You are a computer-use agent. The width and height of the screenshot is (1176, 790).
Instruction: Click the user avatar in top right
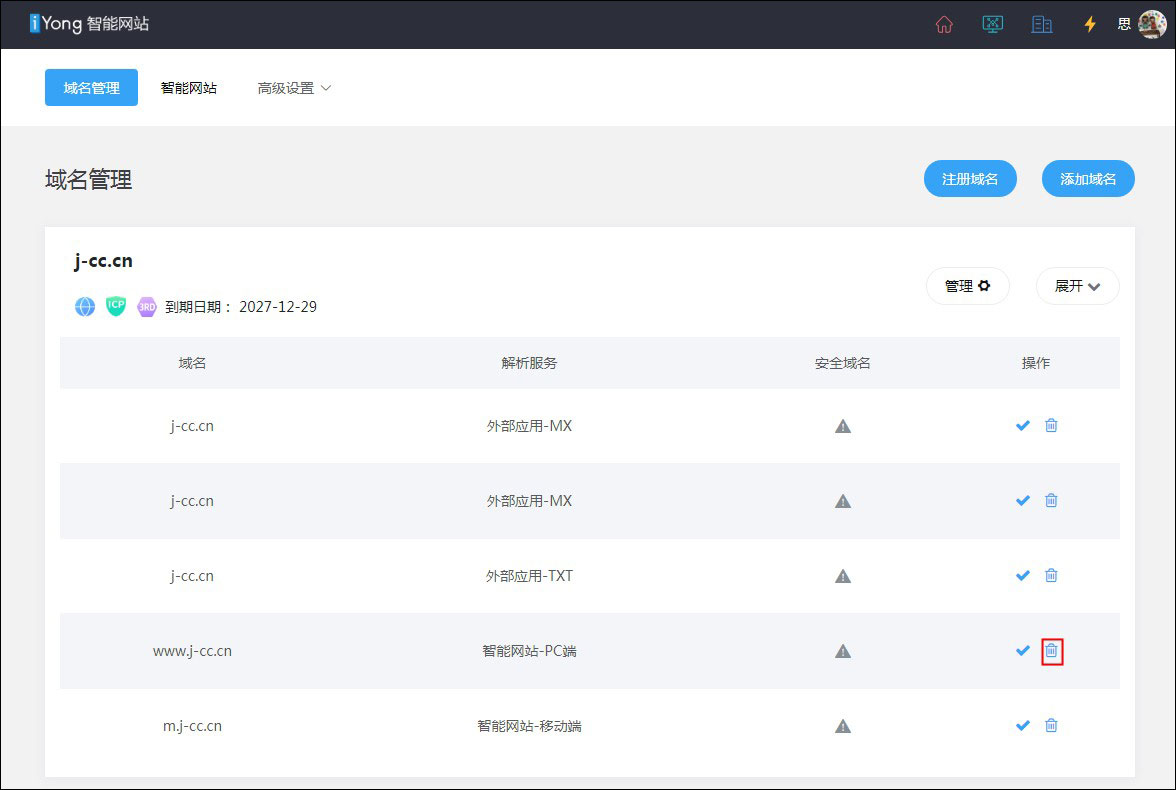(x=1152, y=24)
